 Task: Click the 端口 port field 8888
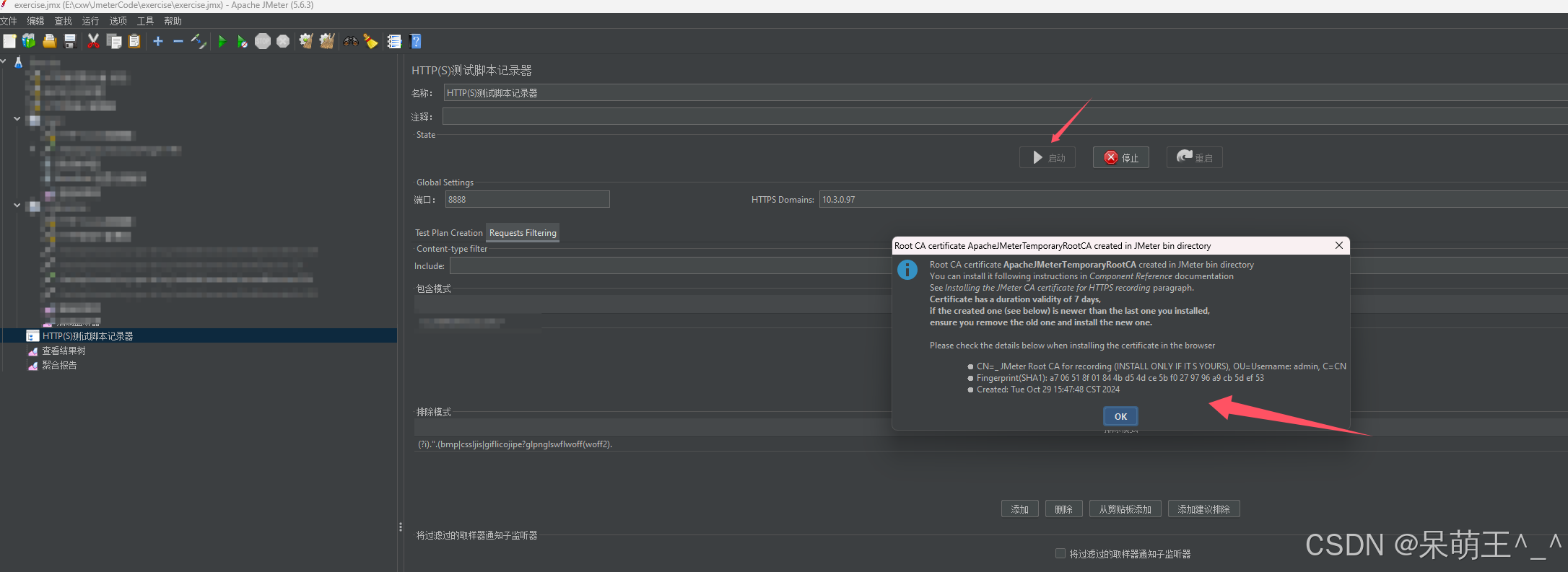point(527,199)
